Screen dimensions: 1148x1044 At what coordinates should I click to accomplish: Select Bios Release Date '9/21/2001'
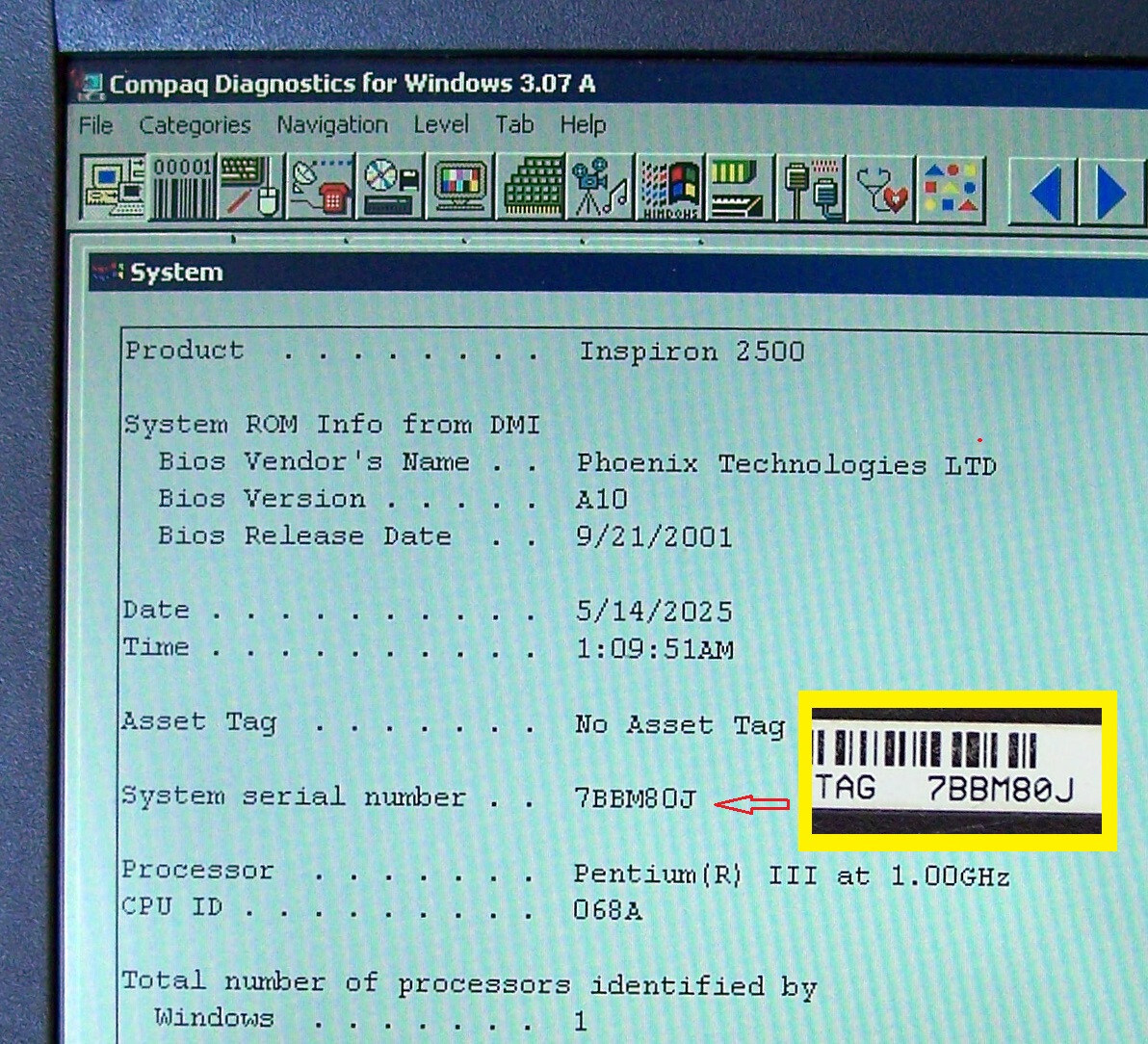(653, 536)
